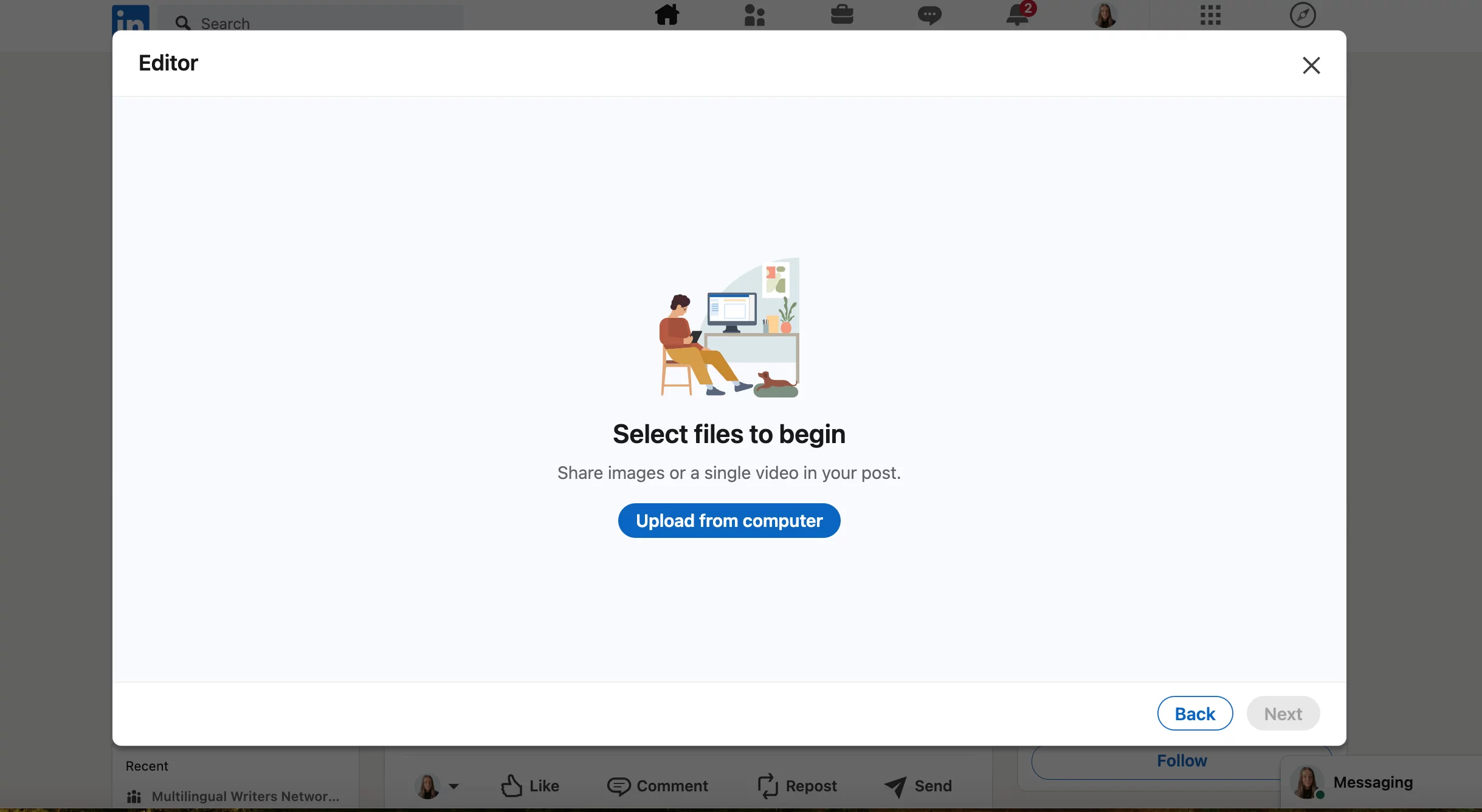This screenshot has height=812, width=1482.
Task: Click the Follow button
Action: 1181,760
